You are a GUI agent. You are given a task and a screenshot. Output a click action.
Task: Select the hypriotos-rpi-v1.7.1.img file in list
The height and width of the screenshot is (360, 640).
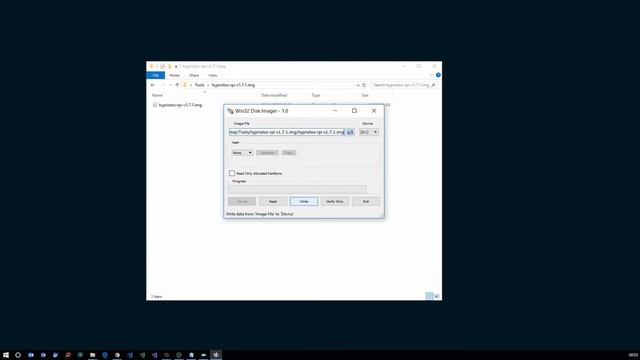click(x=180, y=105)
